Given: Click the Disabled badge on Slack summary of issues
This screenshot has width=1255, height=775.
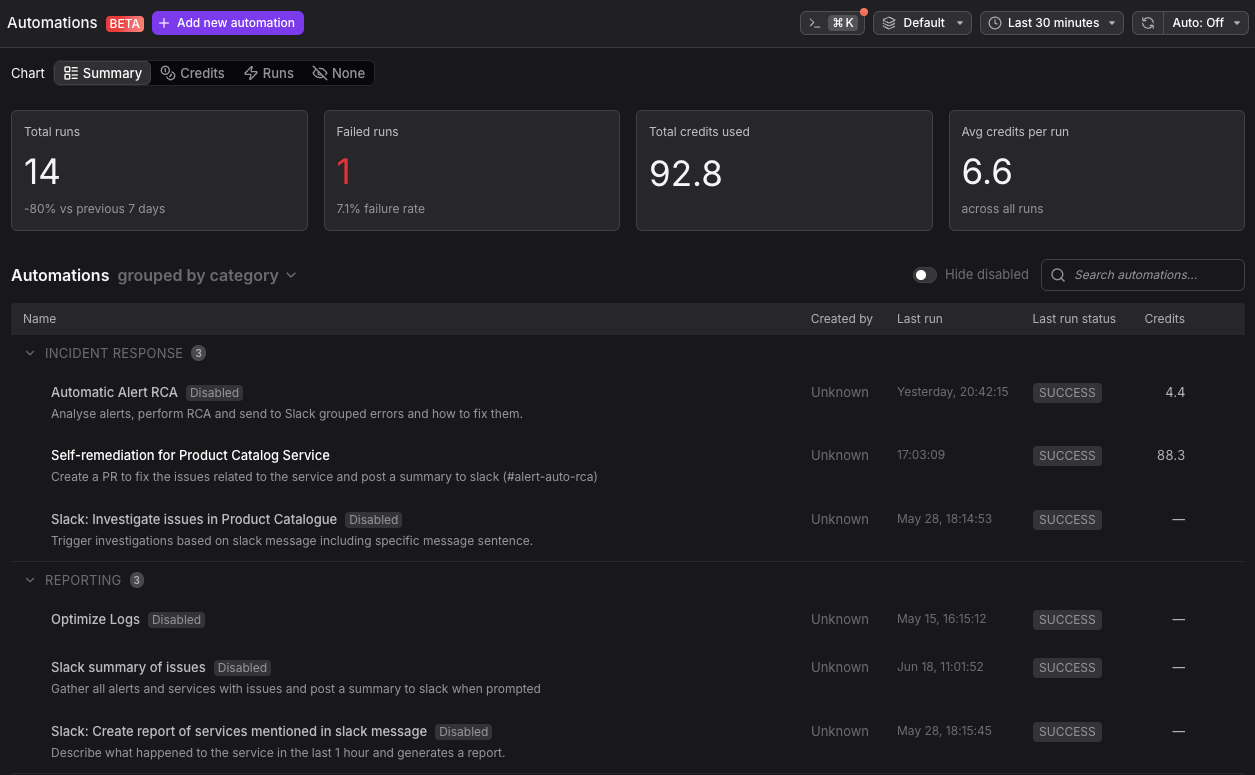Looking at the screenshot, I should click(x=243, y=668).
